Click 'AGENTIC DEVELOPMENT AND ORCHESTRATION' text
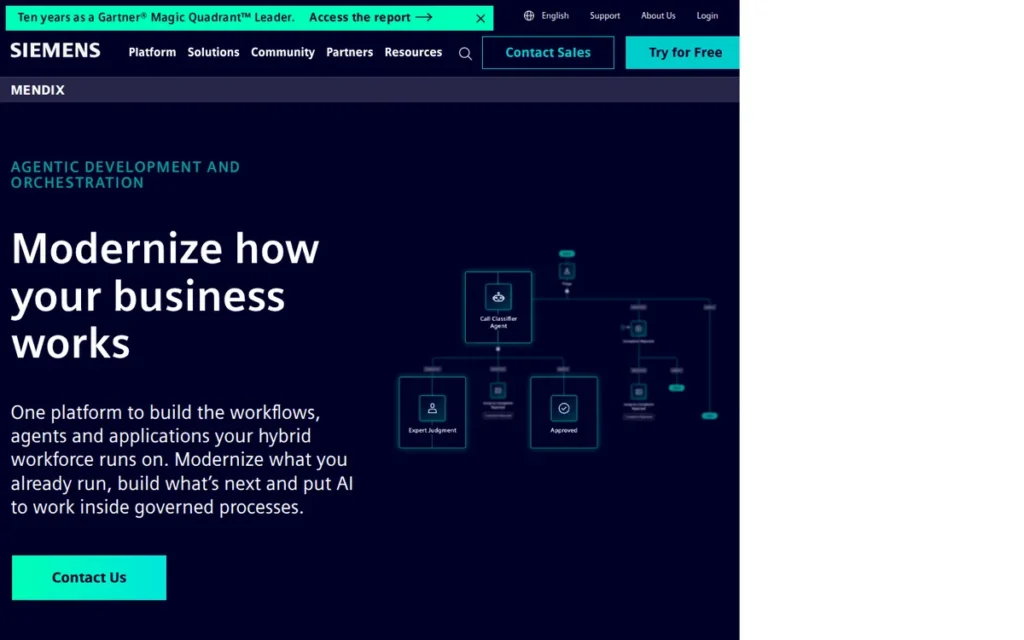This screenshot has height=640, width=1024. click(x=125, y=175)
